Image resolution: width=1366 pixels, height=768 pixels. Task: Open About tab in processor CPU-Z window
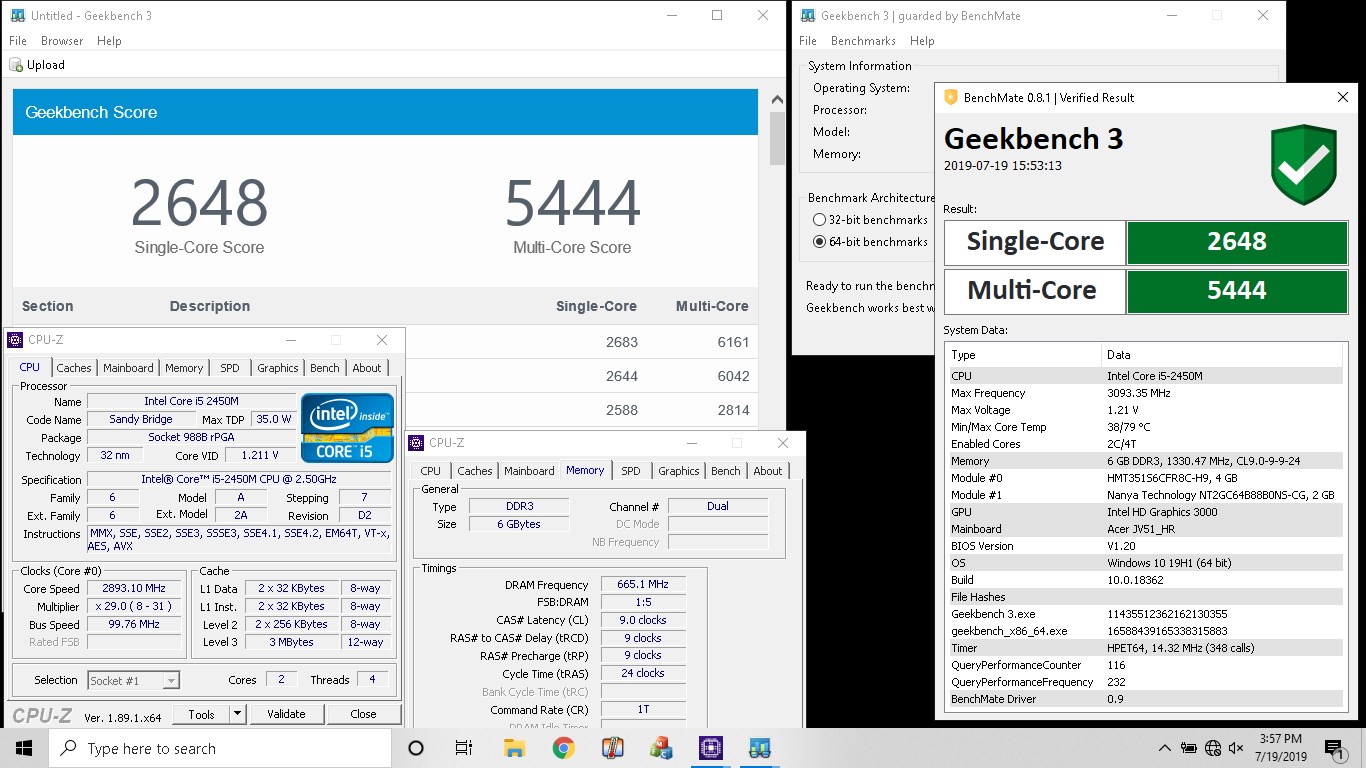(x=367, y=368)
